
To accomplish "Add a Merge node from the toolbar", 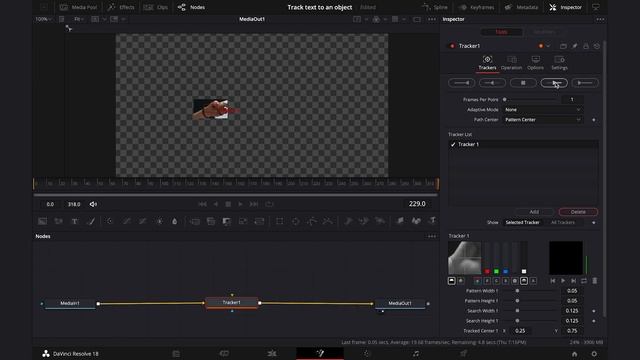I will [195, 221].
